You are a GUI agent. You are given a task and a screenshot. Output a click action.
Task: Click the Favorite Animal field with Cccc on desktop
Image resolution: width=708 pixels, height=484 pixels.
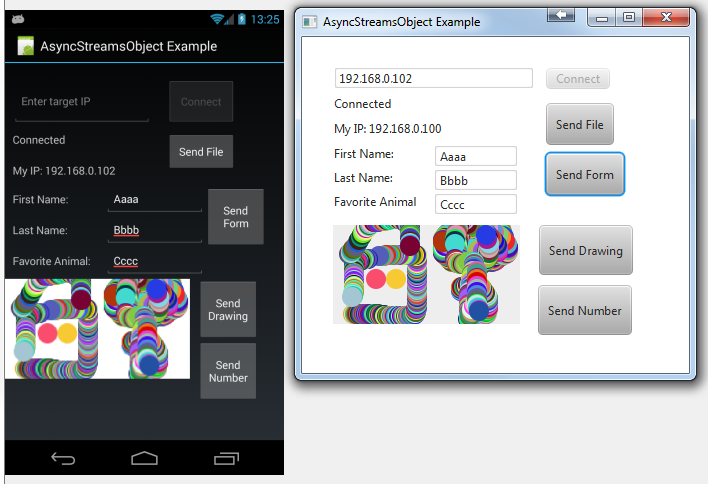pyautogui.click(x=476, y=204)
